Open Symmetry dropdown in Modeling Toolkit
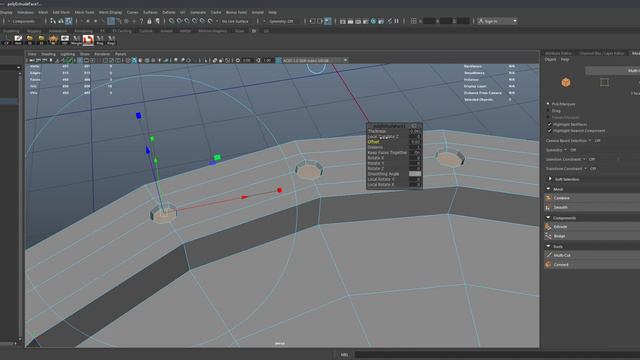 565,150
